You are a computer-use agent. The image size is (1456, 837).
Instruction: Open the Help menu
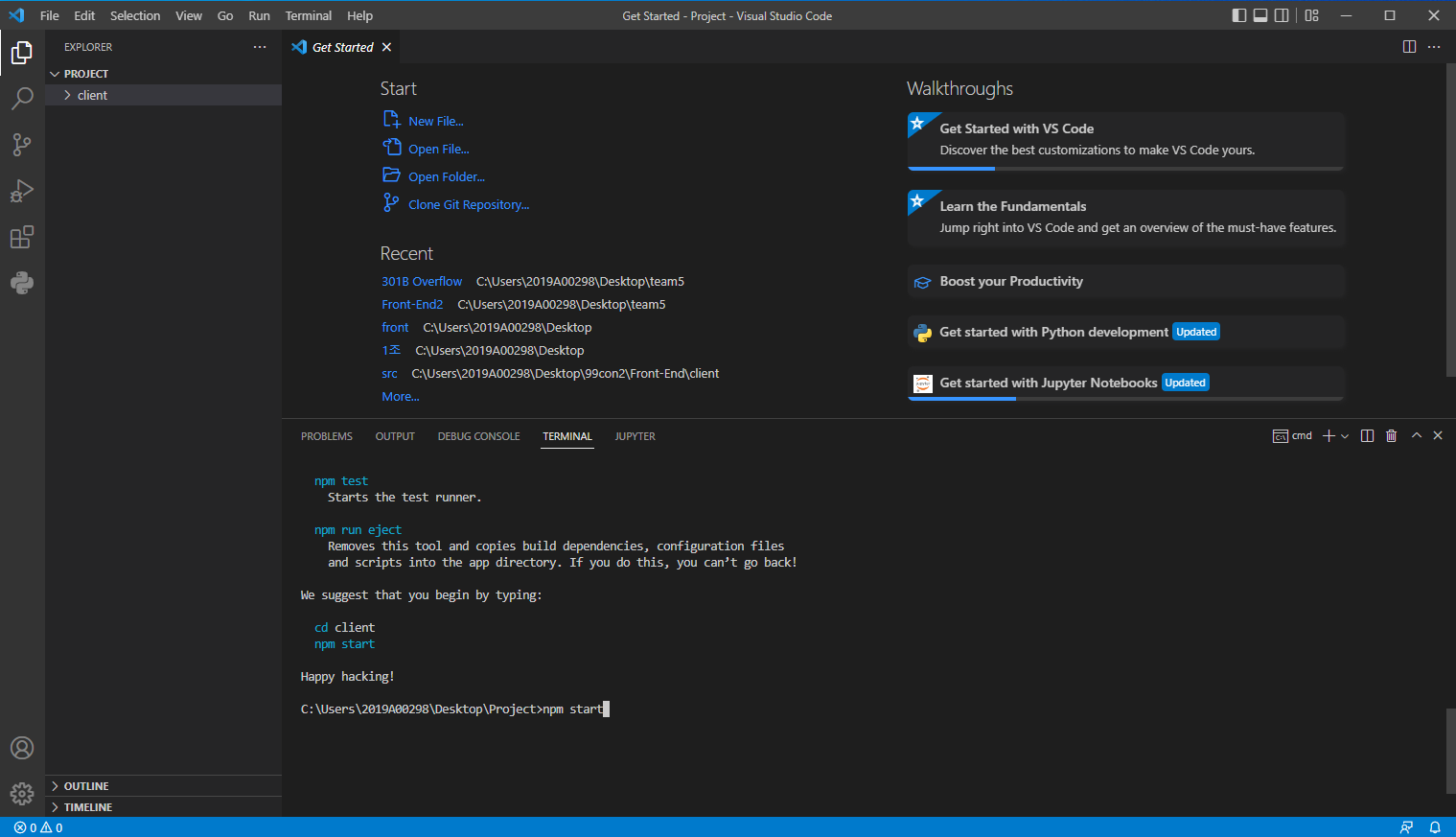click(360, 15)
